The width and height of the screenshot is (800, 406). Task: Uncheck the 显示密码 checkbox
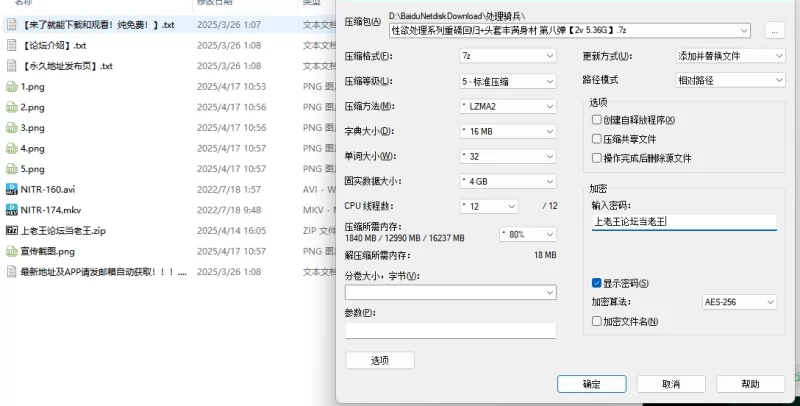(x=597, y=283)
